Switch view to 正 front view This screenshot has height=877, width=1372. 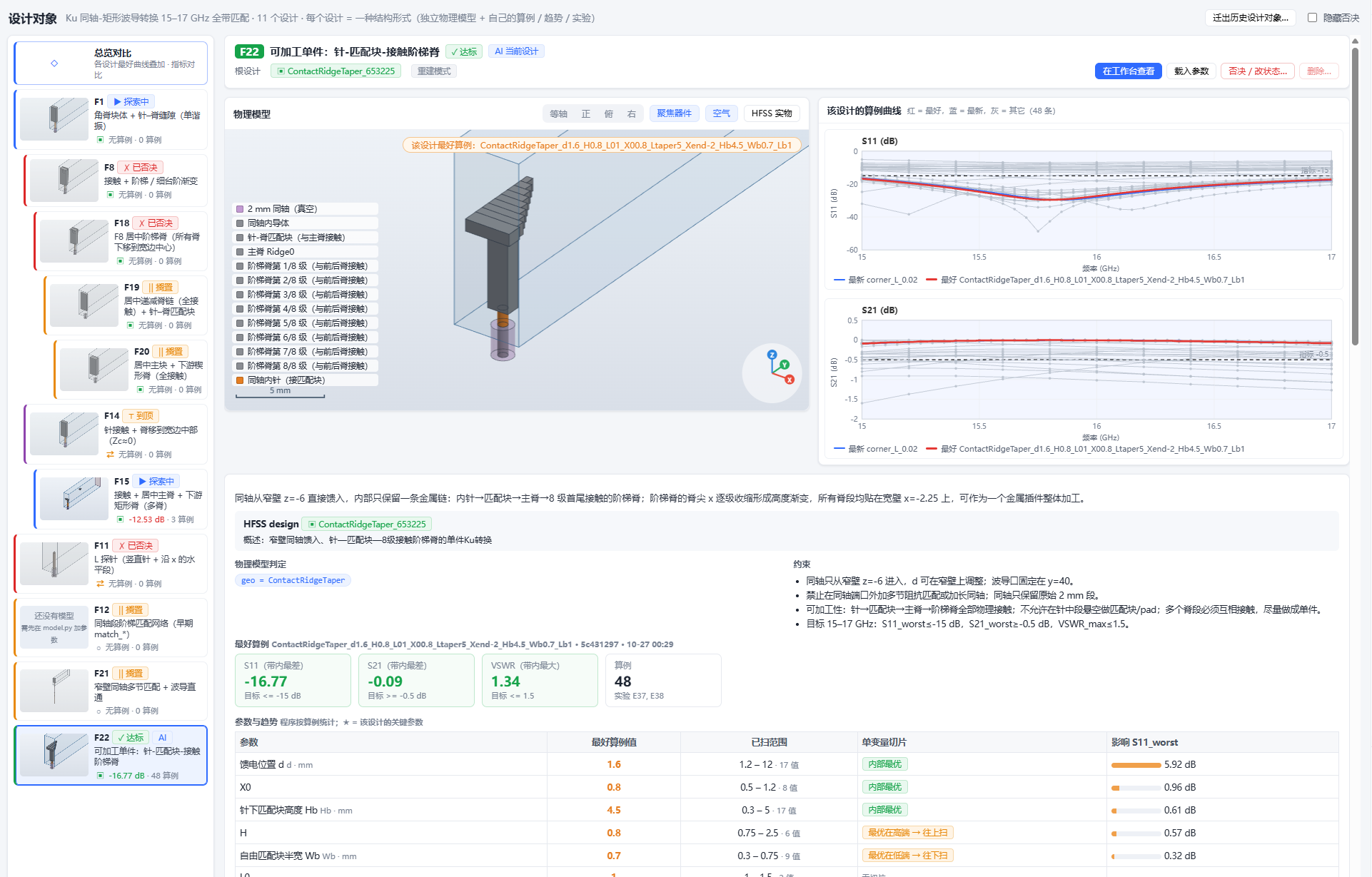coord(585,114)
